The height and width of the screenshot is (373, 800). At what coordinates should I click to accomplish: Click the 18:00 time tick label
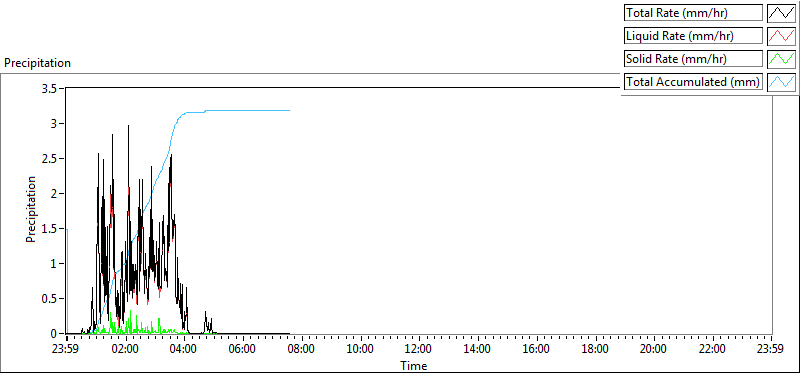click(595, 350)
